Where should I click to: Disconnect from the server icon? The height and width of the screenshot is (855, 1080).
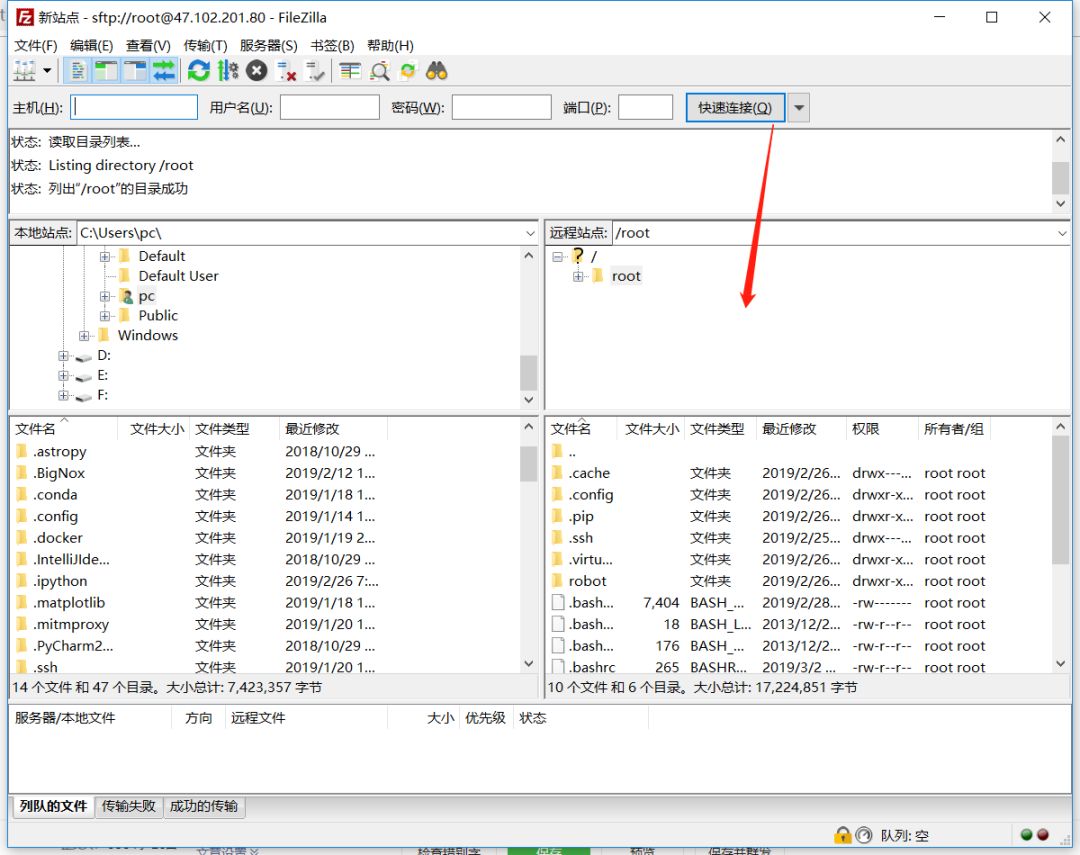point(285,70)
